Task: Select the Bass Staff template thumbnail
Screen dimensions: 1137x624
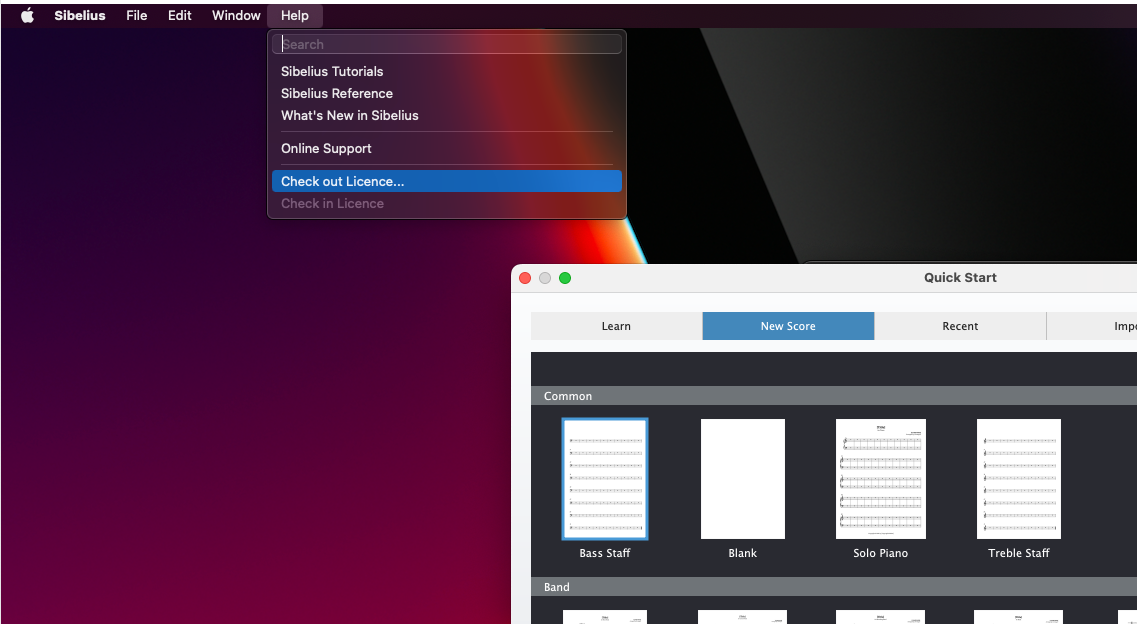Action: click(605, 479)
